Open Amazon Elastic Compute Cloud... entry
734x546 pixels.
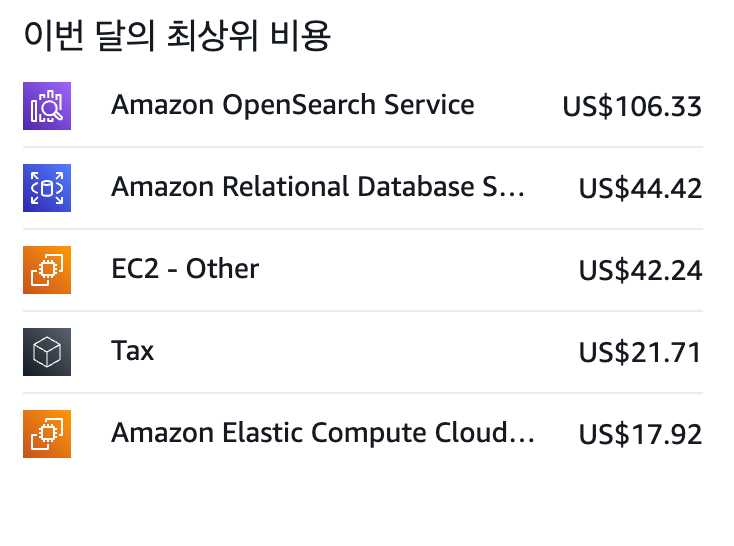pos(323,433)
